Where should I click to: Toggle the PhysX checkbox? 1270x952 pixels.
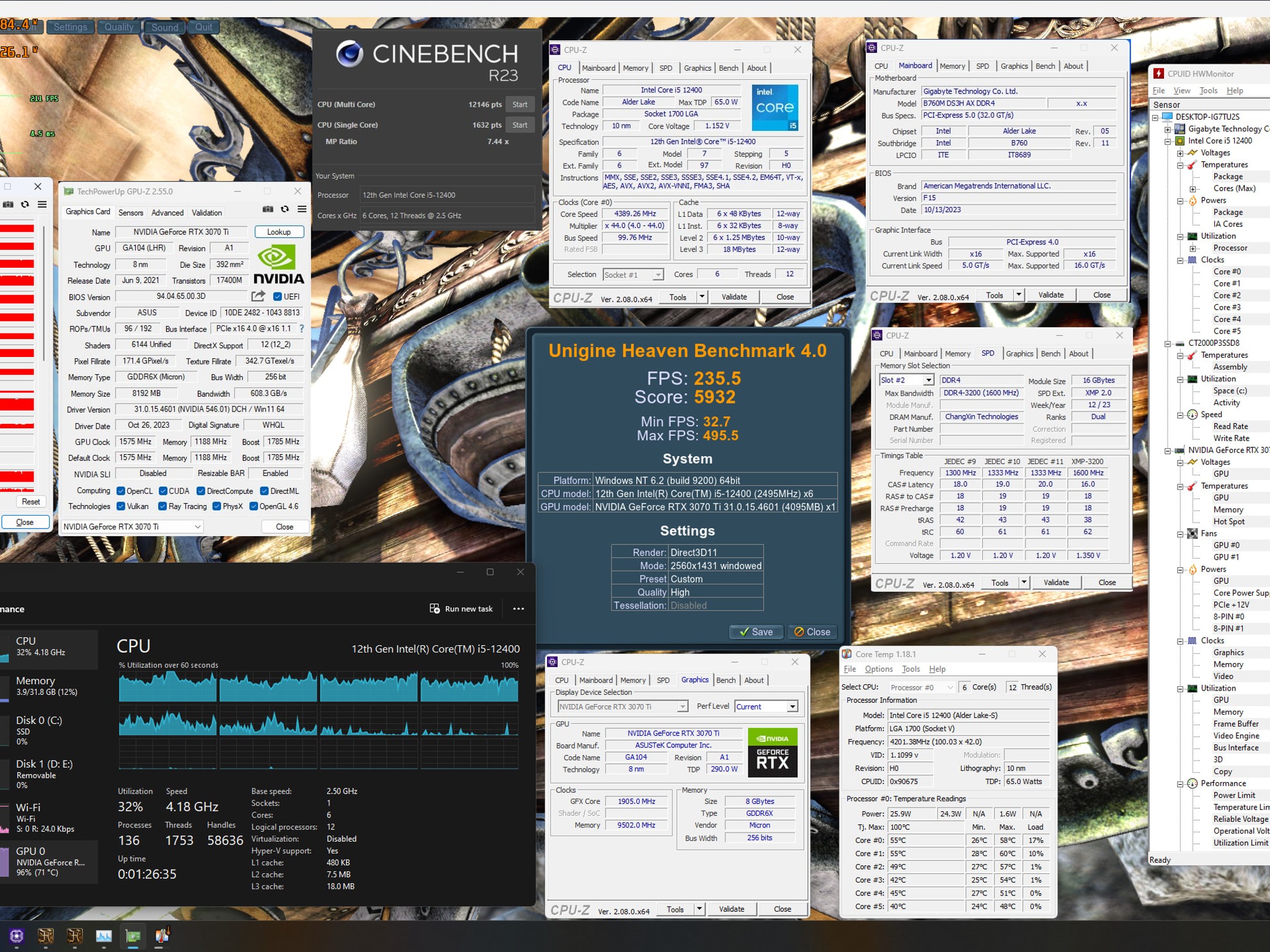coord(217,506)
